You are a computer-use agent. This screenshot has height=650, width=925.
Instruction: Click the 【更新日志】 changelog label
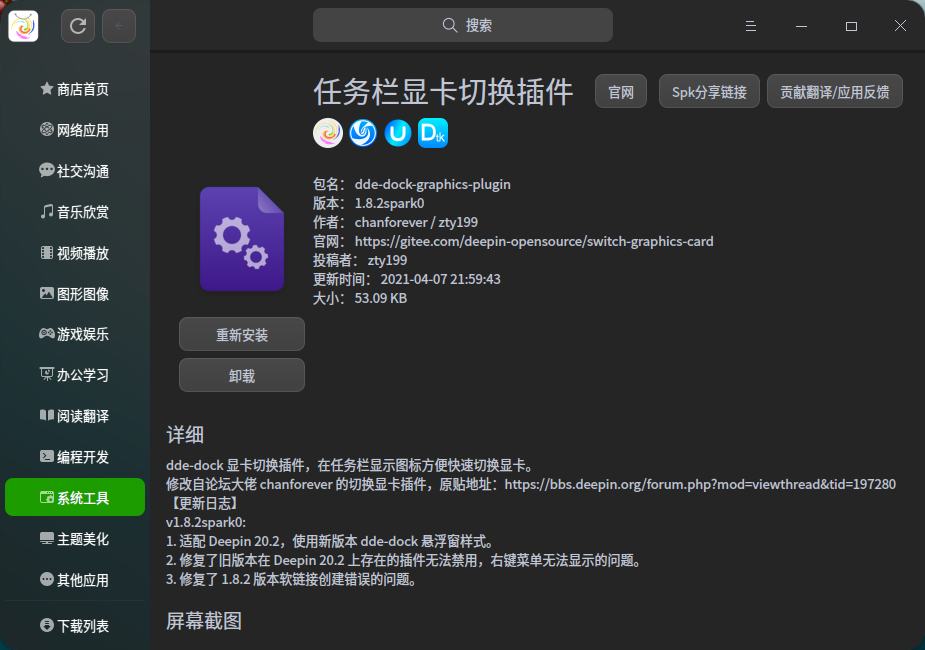click(204, 503)
